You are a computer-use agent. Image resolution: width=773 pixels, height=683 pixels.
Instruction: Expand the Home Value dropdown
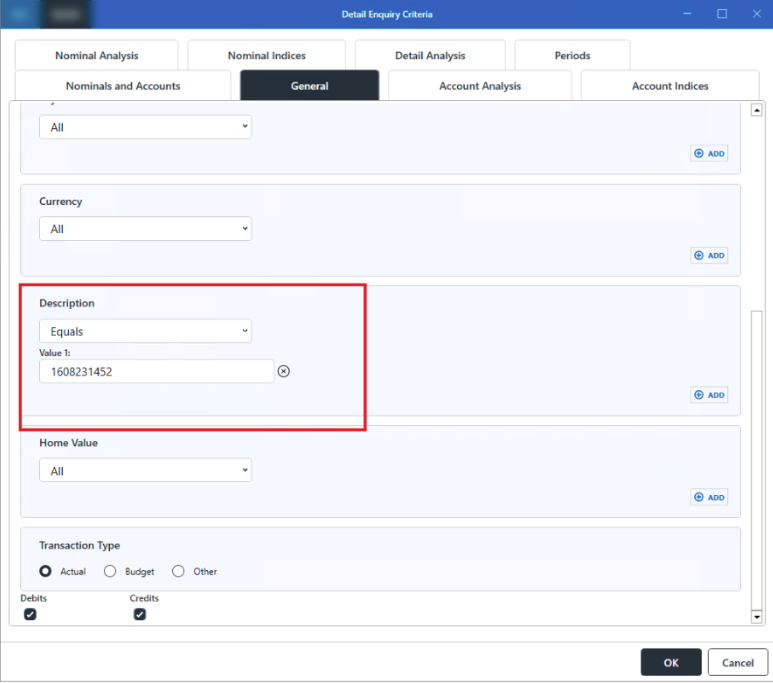pos(145,471)
